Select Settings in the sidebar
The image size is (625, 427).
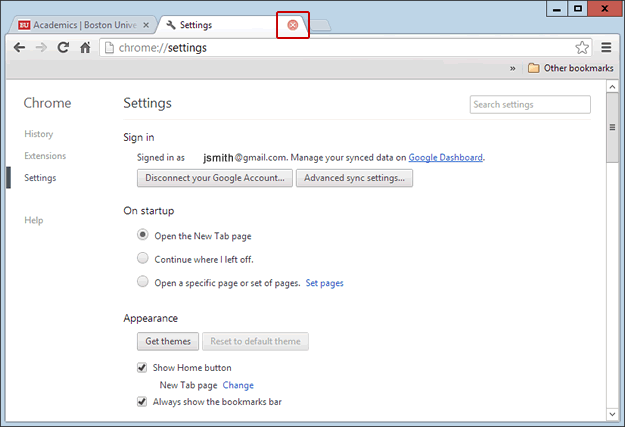coord(40,178)
